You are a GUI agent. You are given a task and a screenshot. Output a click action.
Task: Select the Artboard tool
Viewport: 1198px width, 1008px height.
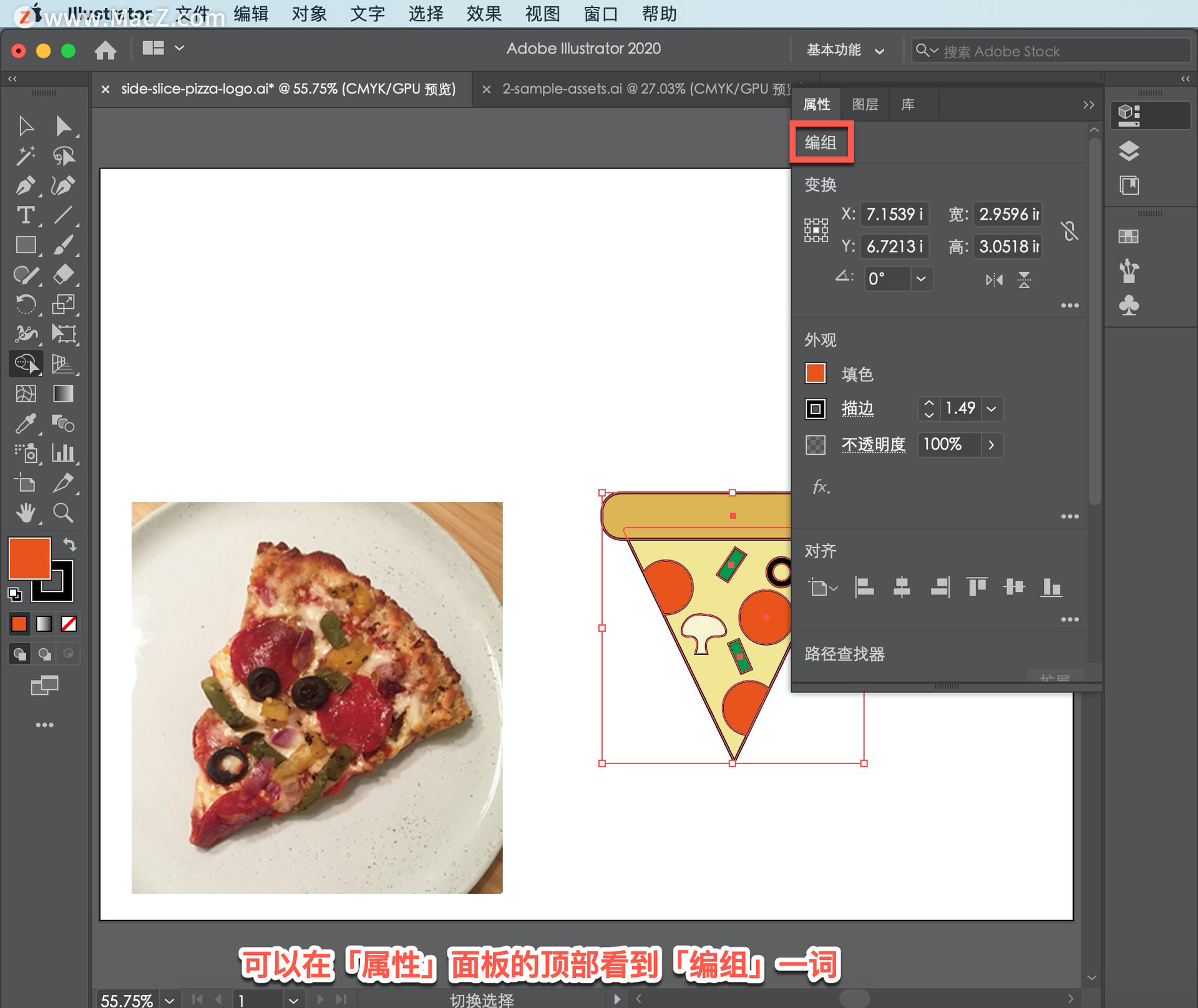(26, 483)
